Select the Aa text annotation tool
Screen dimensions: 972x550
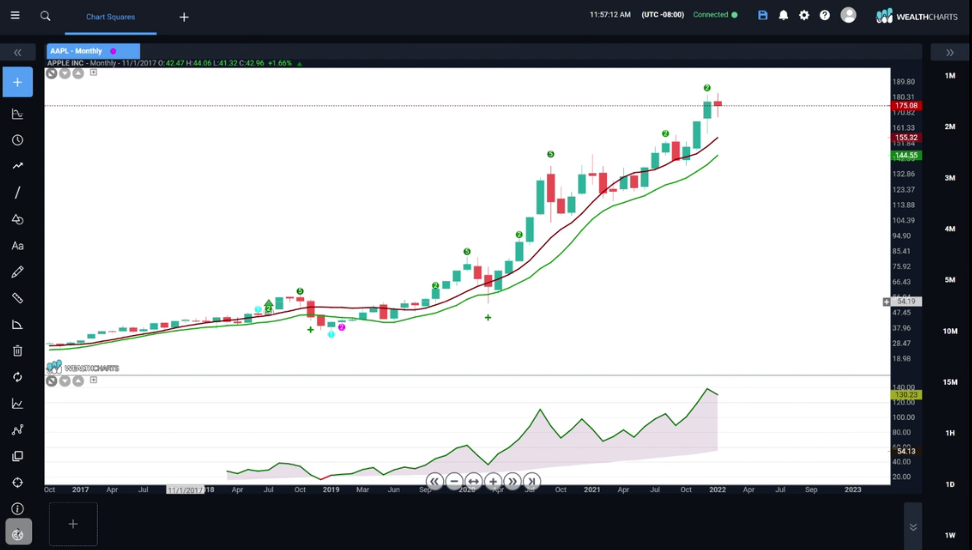pyautogui.click(x=17, y=246)
